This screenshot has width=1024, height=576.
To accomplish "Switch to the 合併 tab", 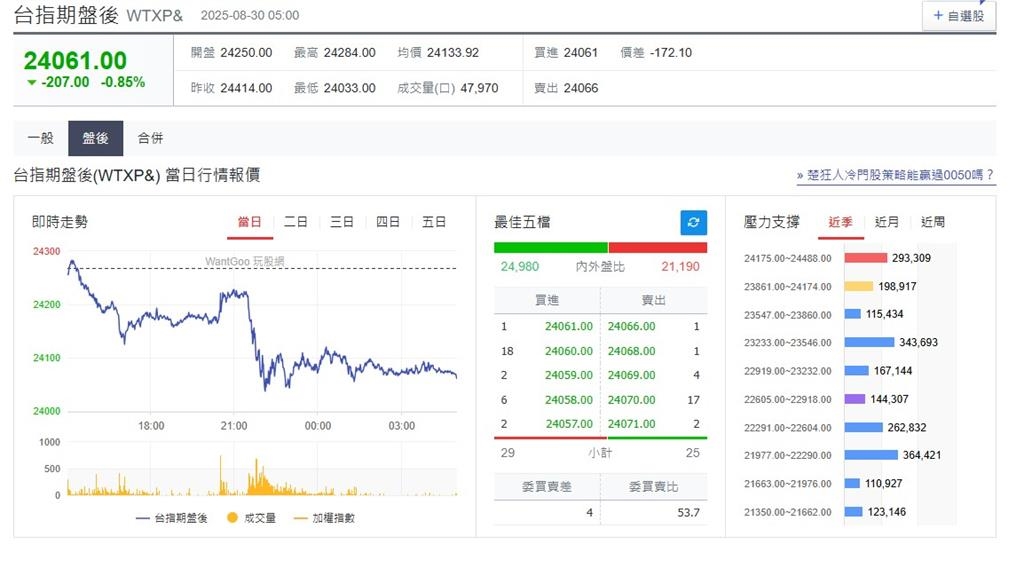I will click(152, 138).
